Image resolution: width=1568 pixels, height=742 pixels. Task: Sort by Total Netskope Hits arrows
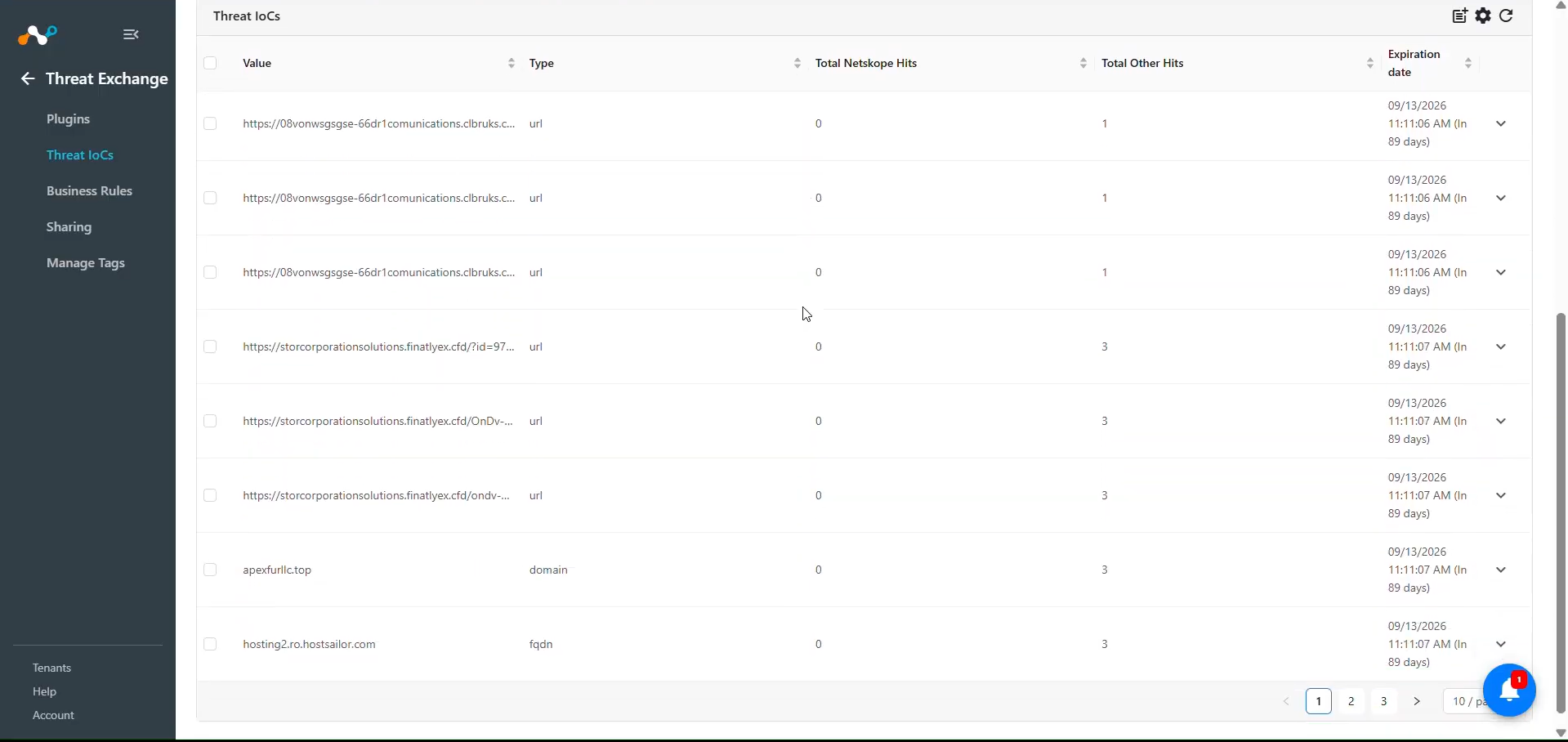(1083, 63)
